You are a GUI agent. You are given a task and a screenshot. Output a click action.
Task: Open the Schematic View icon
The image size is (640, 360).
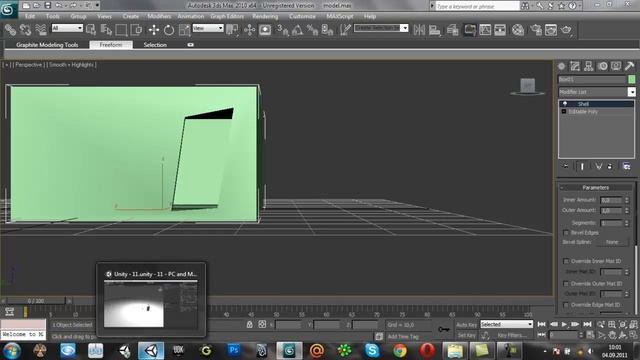pos(500,30)
